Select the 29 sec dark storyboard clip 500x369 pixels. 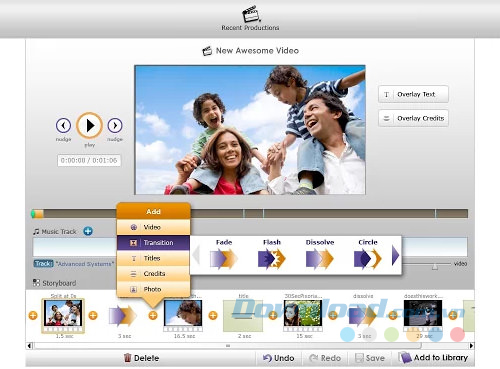[423, 316]
